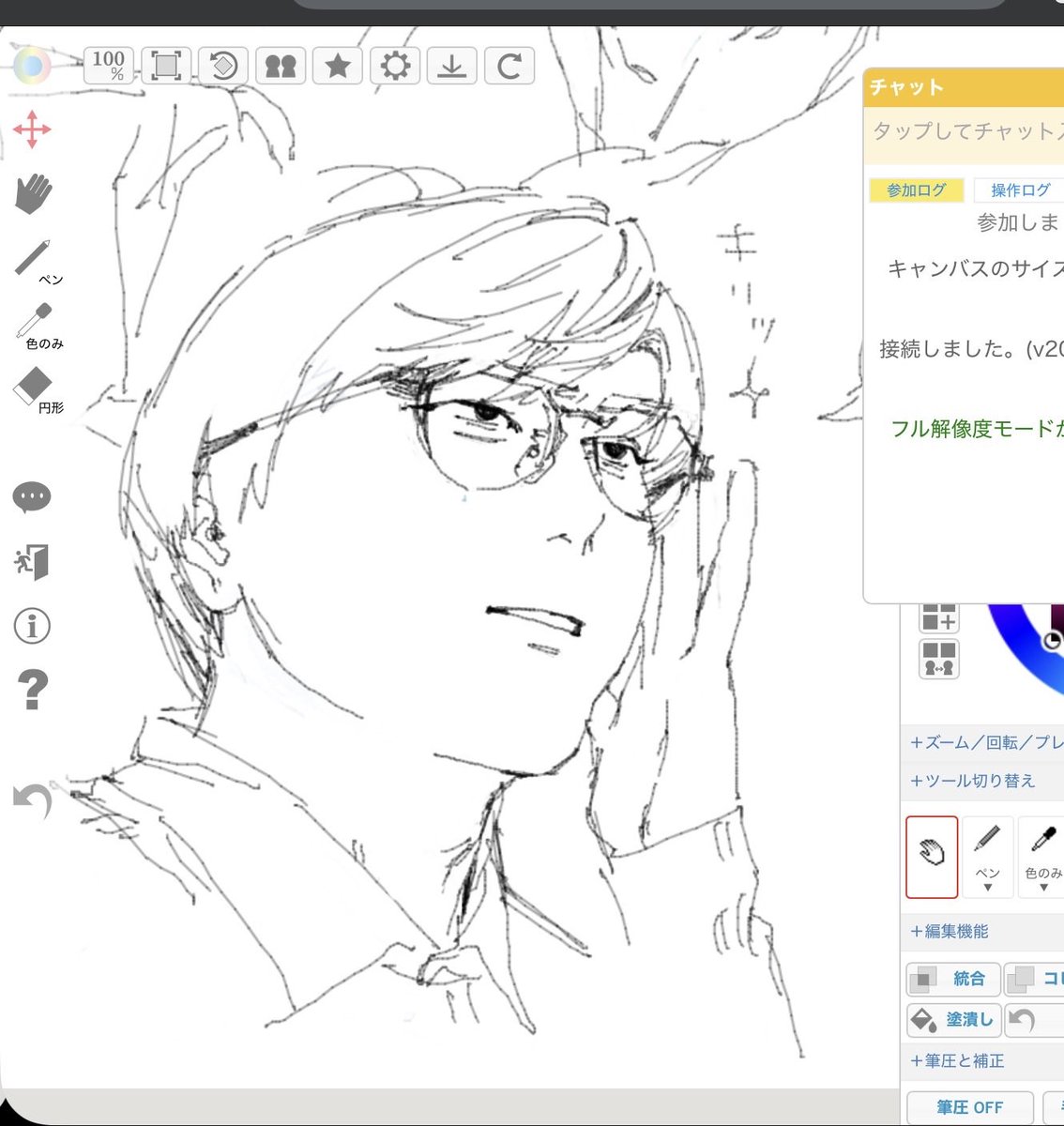Select 色のみ eyedropper in right tool panel

[x=1042, y=857]
